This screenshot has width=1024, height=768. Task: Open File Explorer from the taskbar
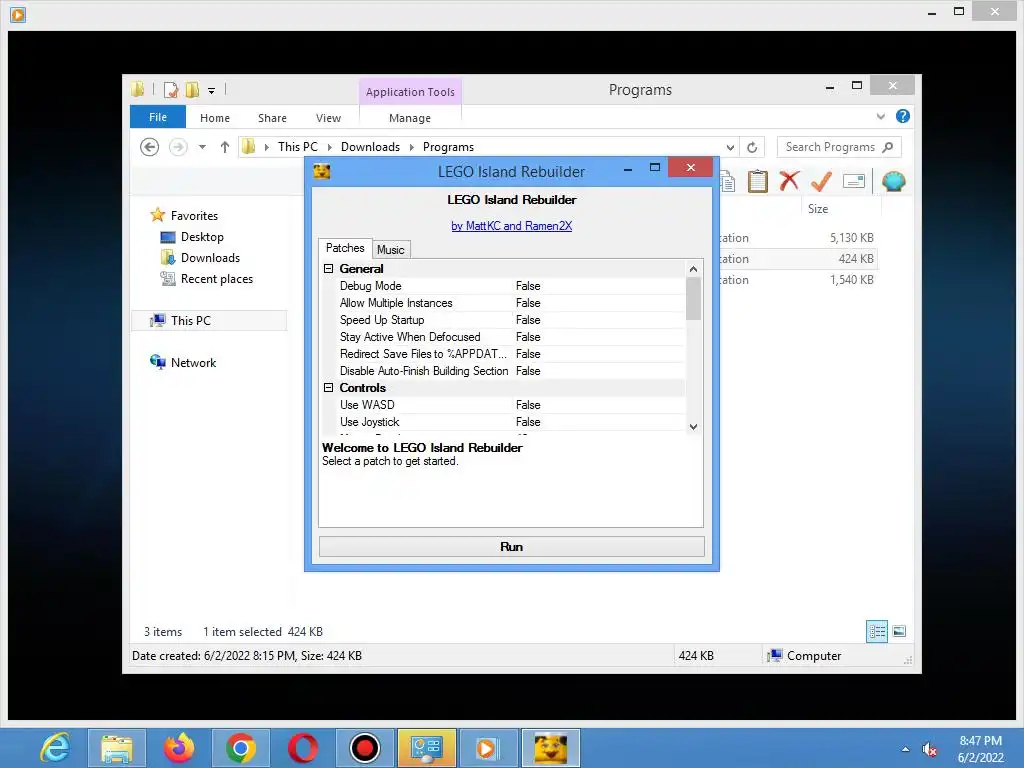(117, 748)
